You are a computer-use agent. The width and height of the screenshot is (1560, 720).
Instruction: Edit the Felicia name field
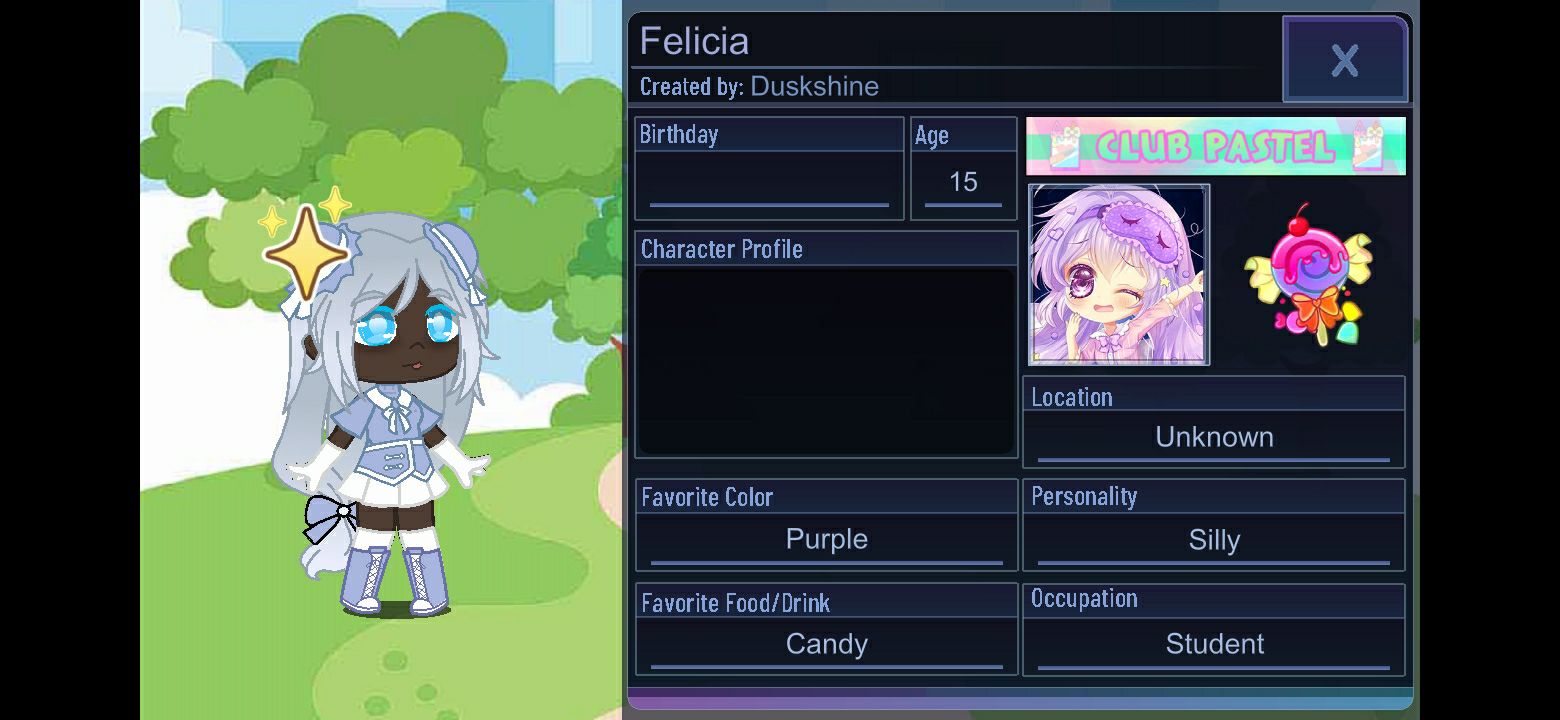694,41
